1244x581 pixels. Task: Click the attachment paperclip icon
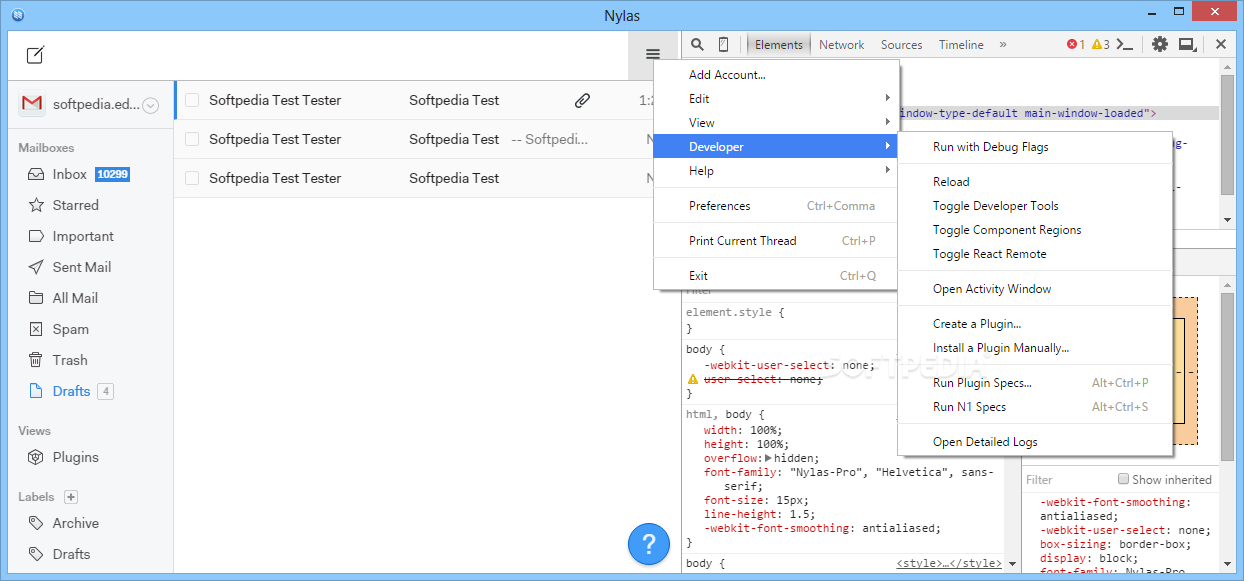(582, 100)
